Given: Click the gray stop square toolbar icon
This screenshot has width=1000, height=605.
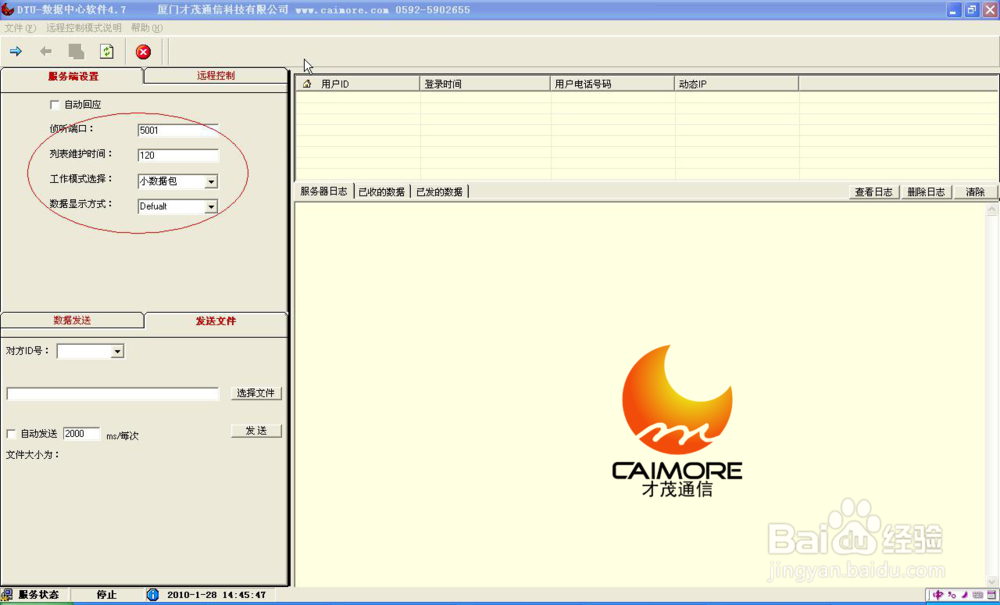Looking at the screenshot, I should click(77, 52).
